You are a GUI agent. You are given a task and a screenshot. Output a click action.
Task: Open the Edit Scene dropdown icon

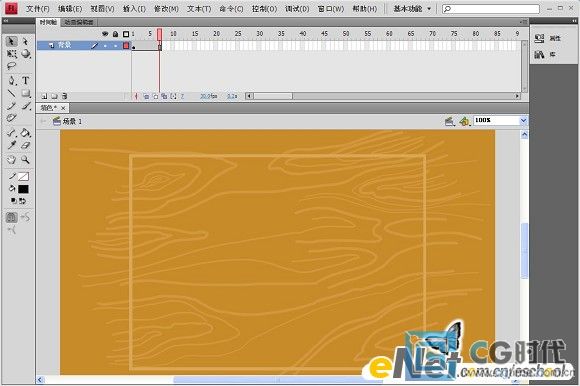pos(450,121)
